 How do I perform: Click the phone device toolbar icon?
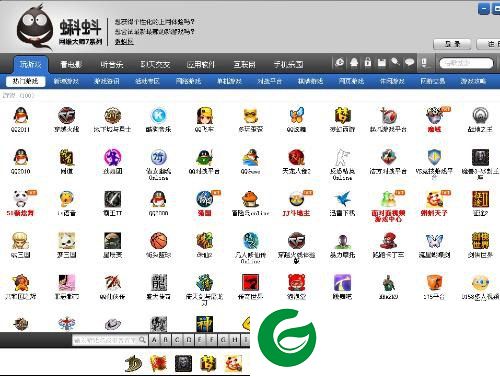[424, 62]
